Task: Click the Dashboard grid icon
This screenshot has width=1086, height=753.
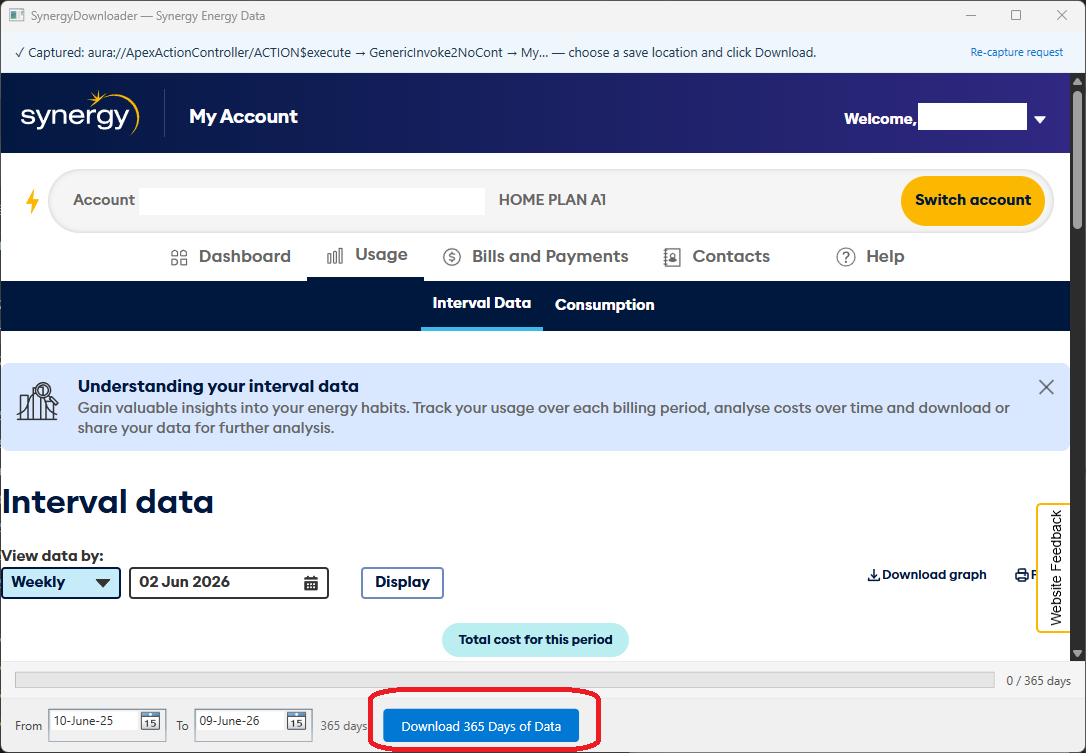Action: click(x=179, y=257)
